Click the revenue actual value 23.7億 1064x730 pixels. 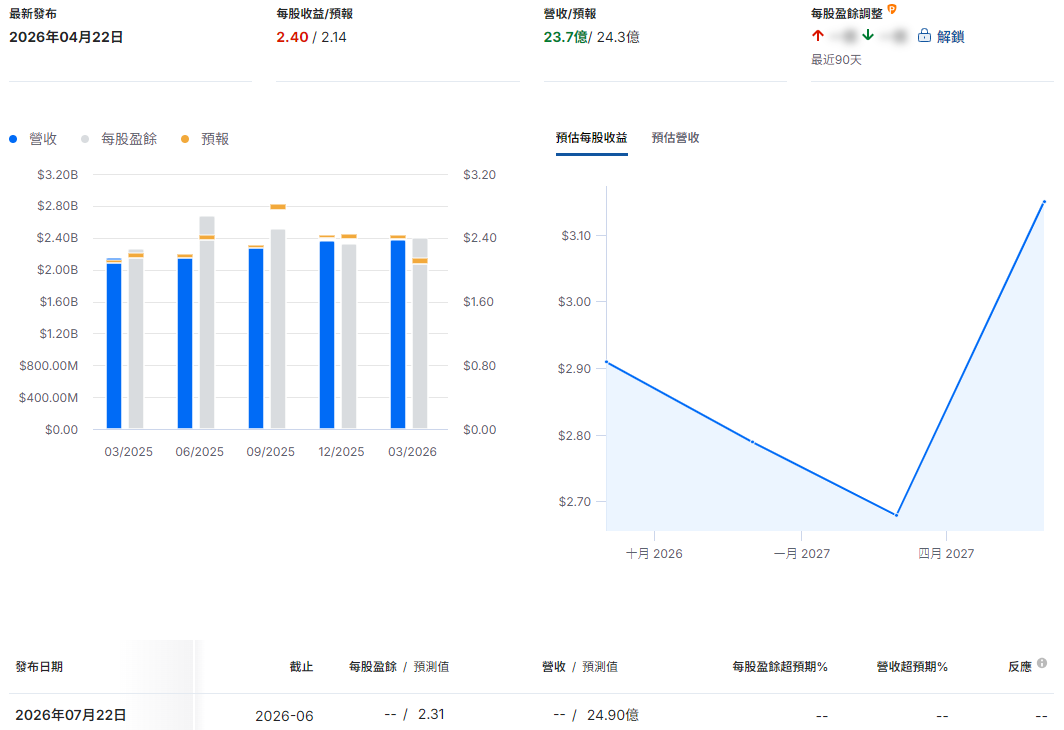click(x=565, y=37)
